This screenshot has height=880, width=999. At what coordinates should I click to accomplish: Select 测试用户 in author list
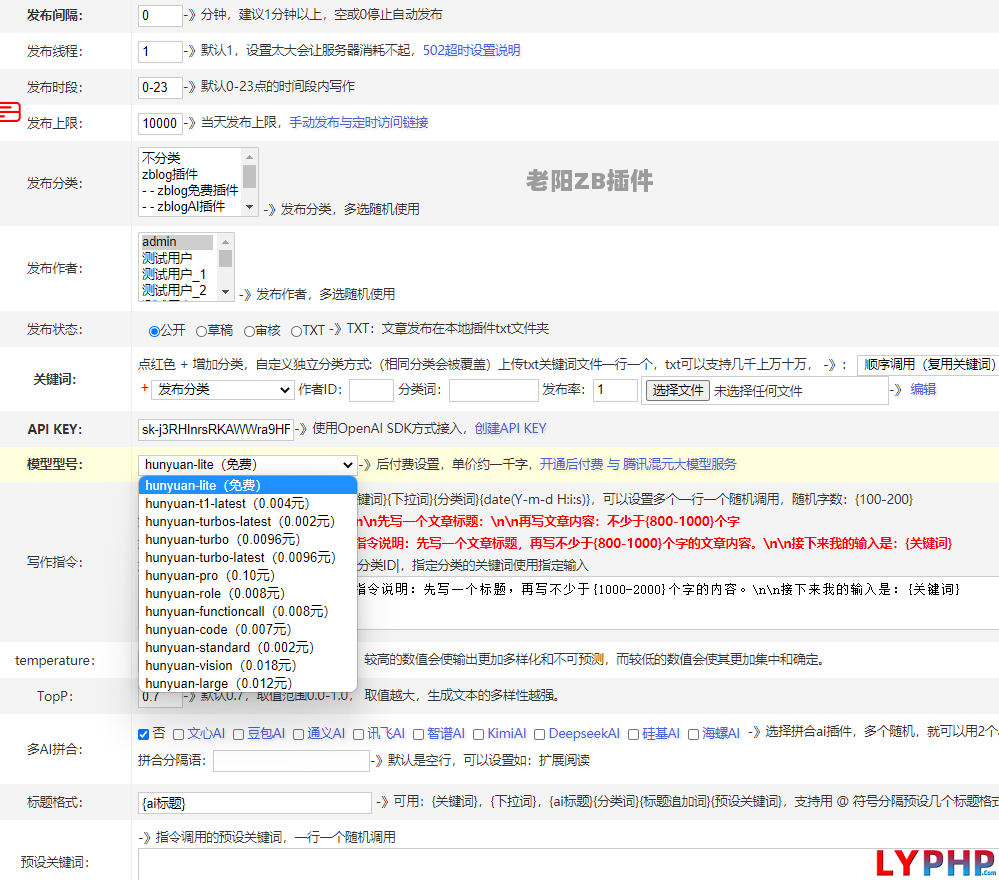[177, 258]
